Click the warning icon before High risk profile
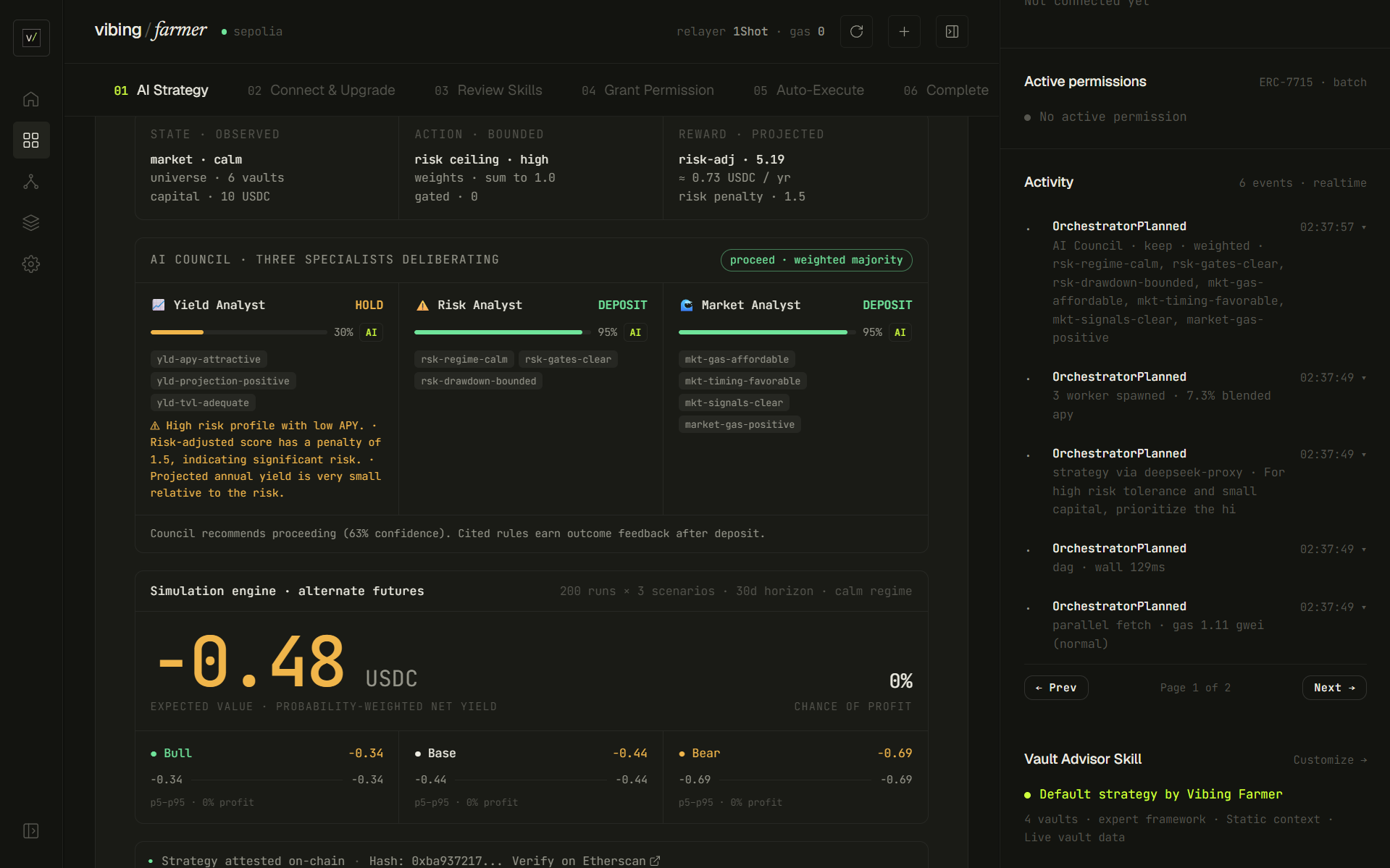 (x=155, y=426)
